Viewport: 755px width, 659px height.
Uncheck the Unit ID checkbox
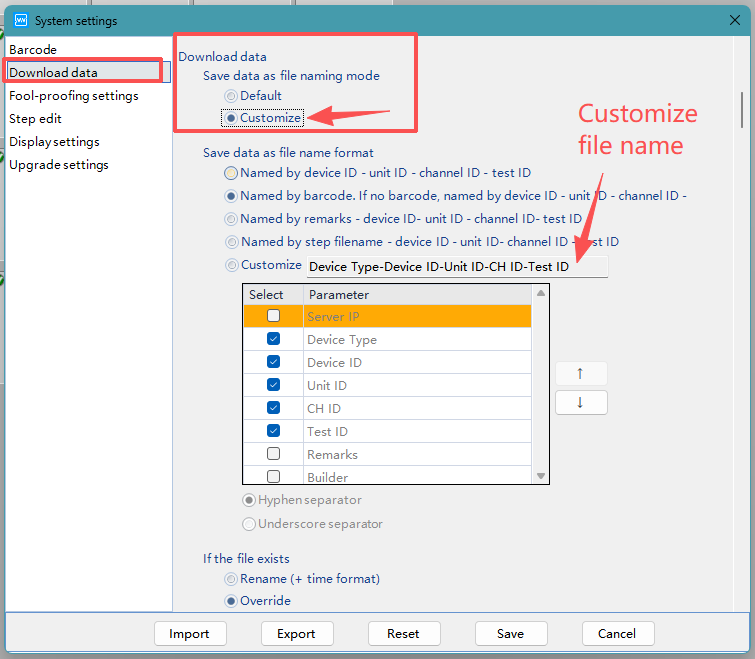tap(273, 385)
